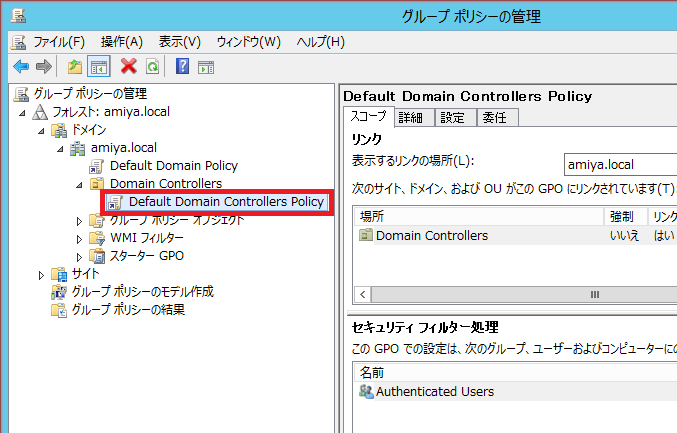
Task: Click the Domain Controllers OU icon in tree
Action: coord(97,183)
